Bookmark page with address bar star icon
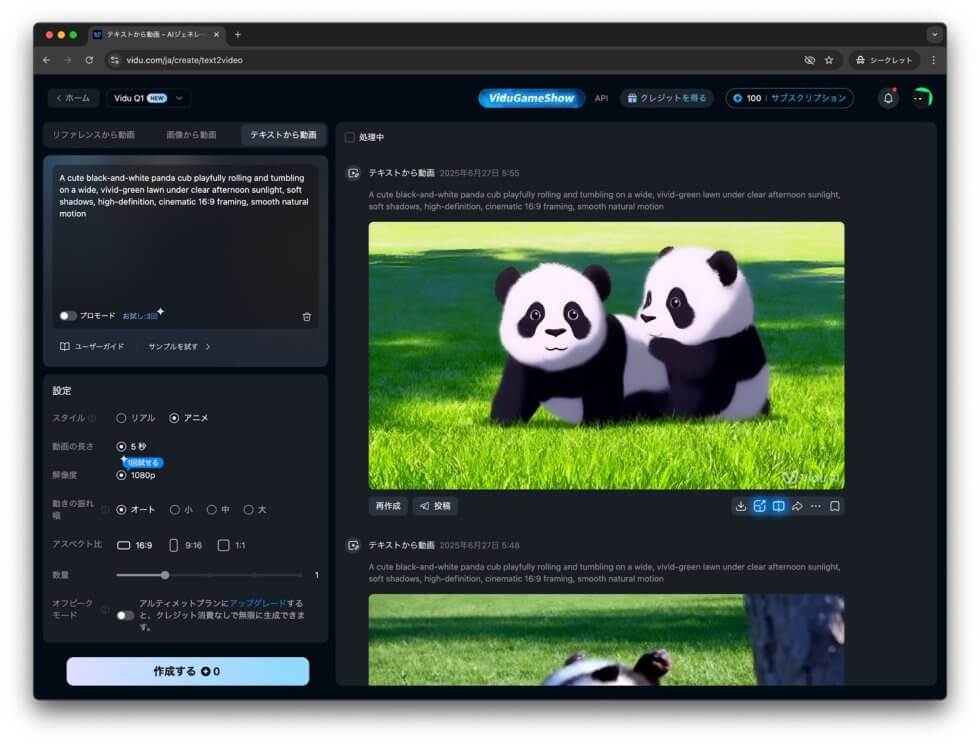 (829, 60)
